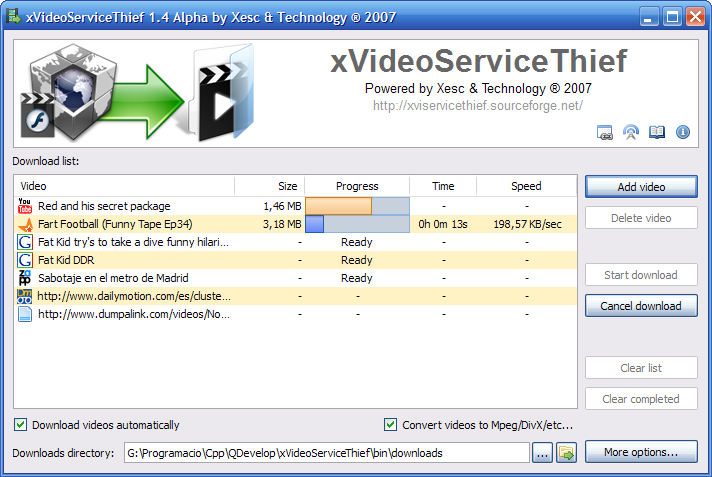This screenshot has height=477, width=712.
Task: Click the xVideoServiceThief logo graphic in banner
Action: [x=138, y=93]
